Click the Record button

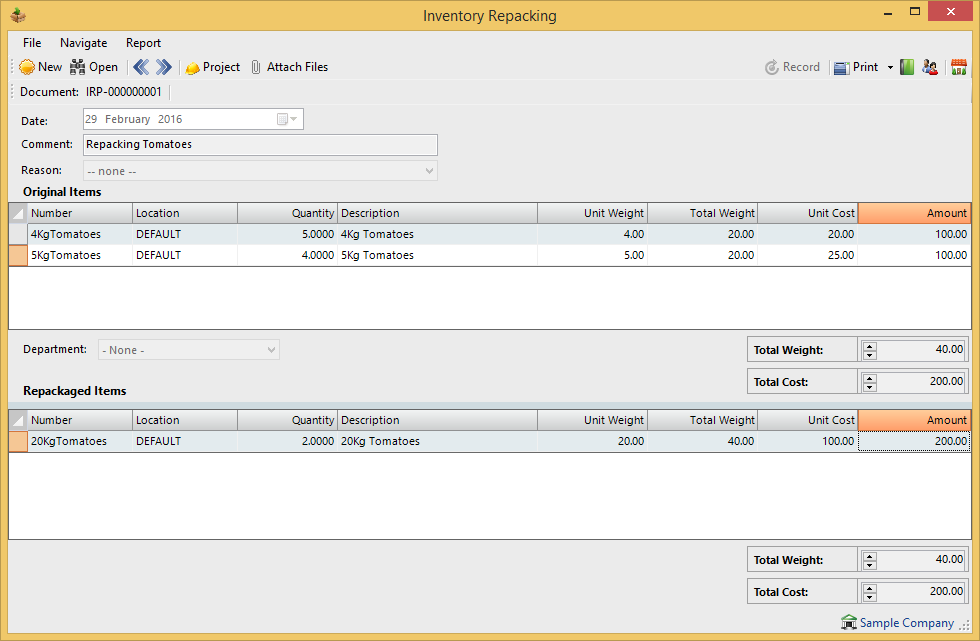pos(792,67)
